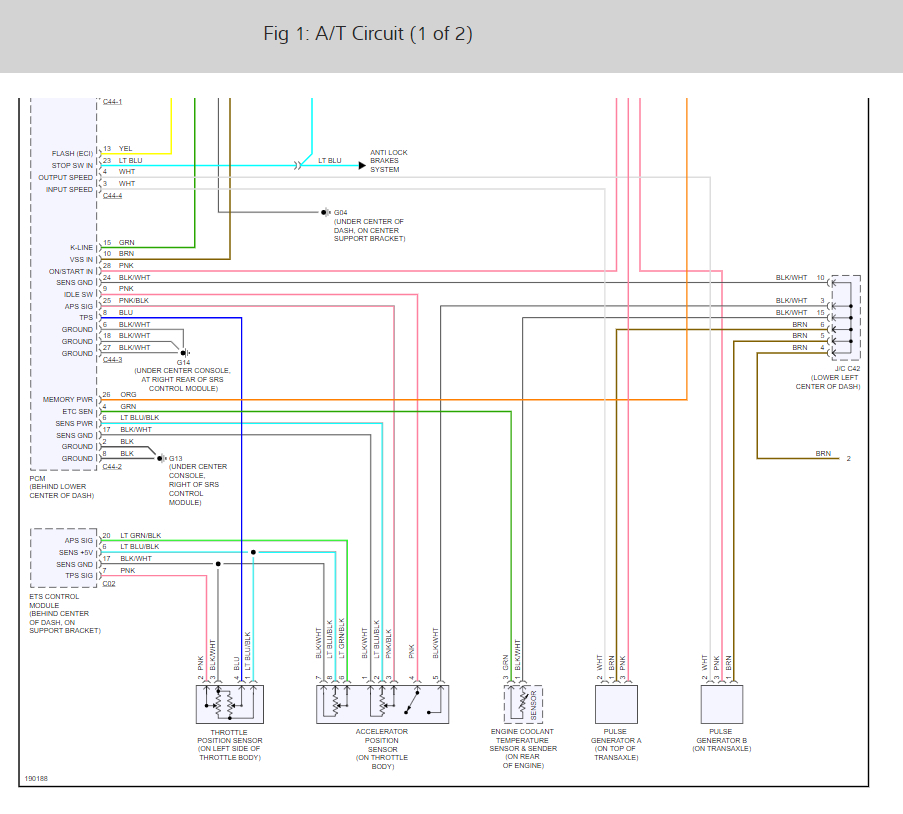This screenshot has width=903, height=814.
Task: Click the Pulse Generator A box
Action: 616,704
